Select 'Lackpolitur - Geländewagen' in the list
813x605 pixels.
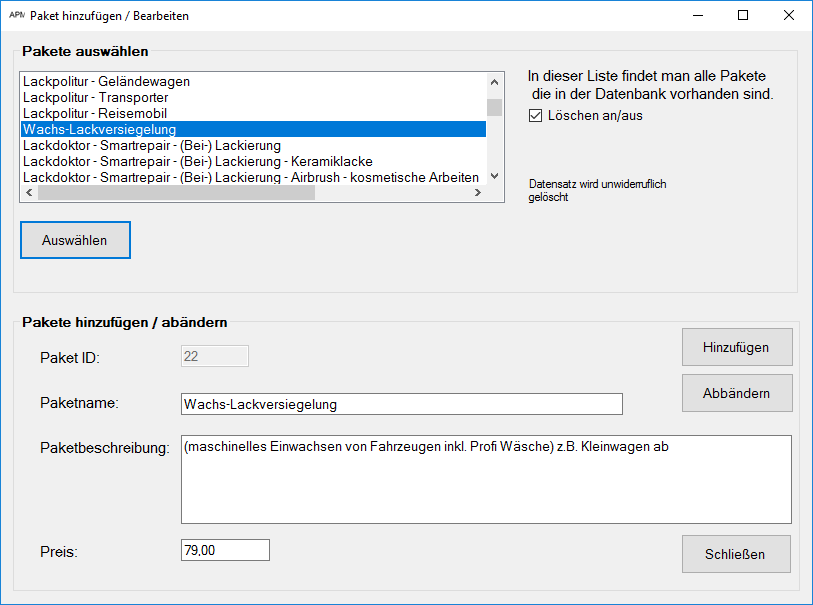point(106,81)
